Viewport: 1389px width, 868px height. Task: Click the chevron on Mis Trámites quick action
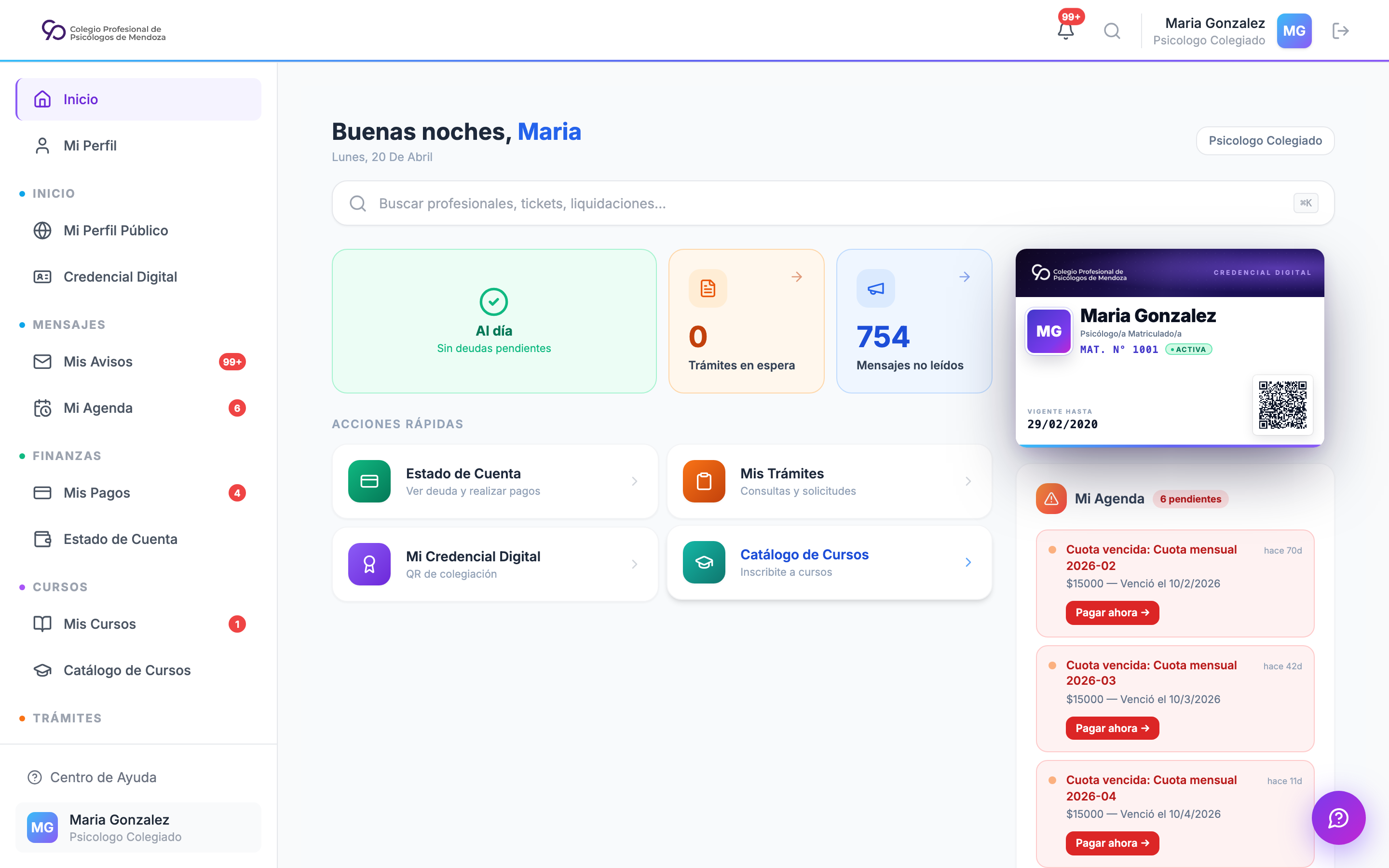coord(967,481)
